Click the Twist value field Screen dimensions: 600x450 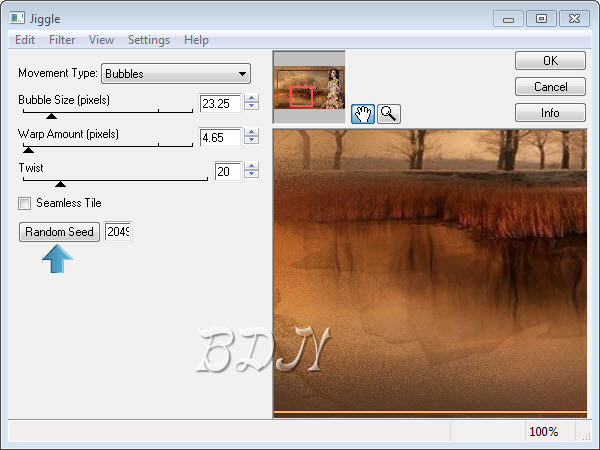[228, 171]
